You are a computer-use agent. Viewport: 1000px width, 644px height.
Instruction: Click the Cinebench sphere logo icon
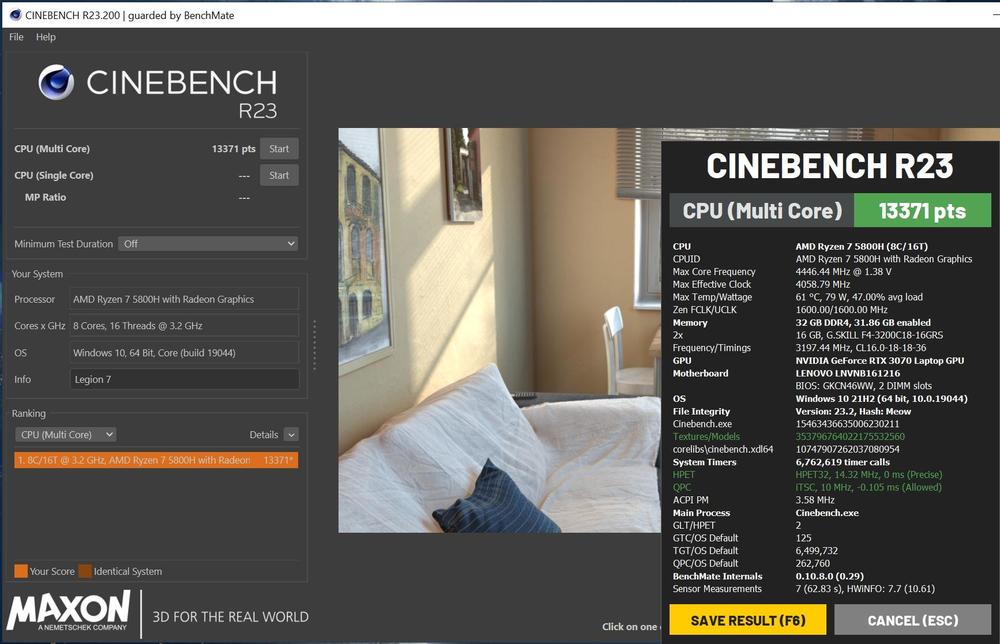point(56,82)
